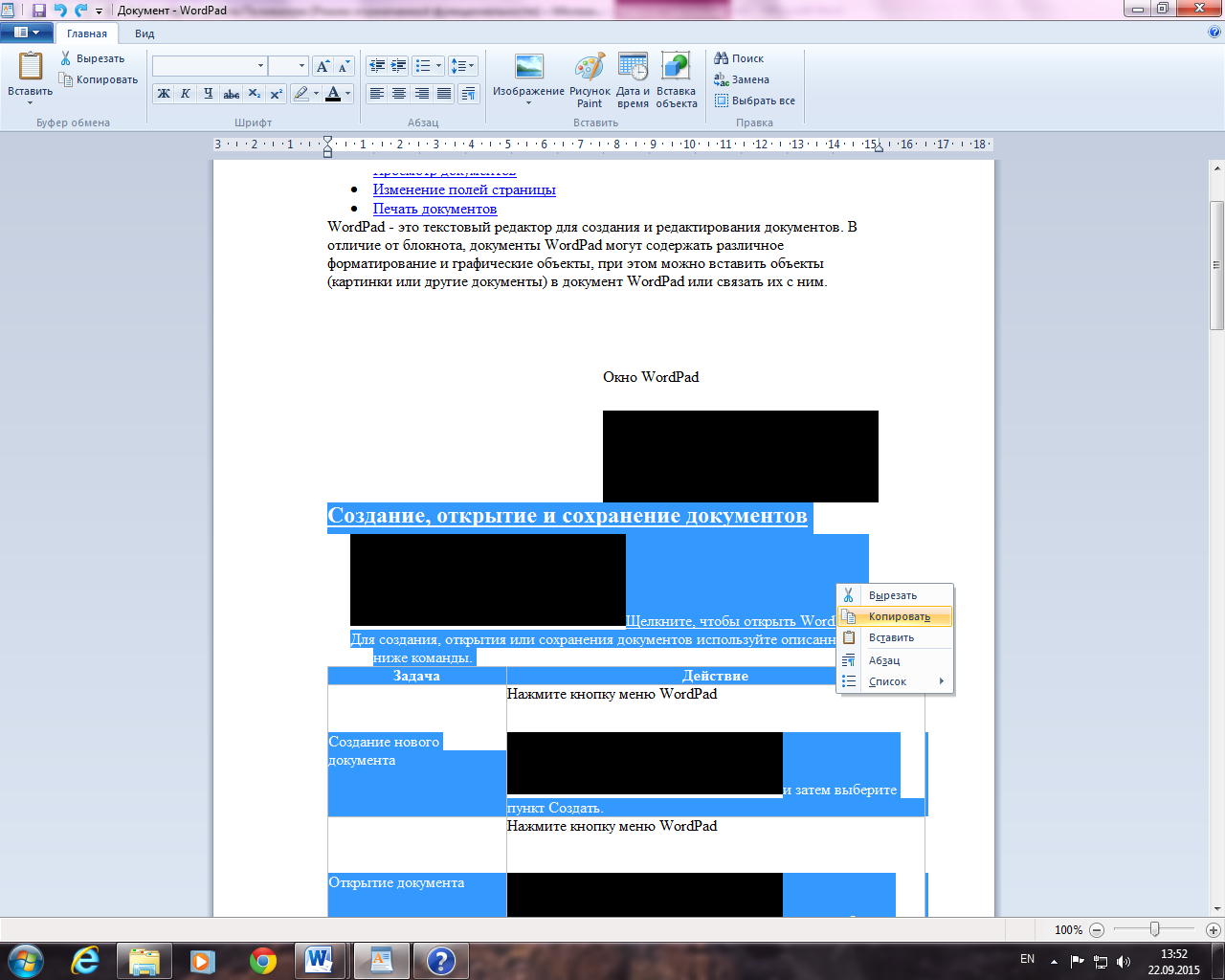Open Список submenu in context menu

pos(895,681)
